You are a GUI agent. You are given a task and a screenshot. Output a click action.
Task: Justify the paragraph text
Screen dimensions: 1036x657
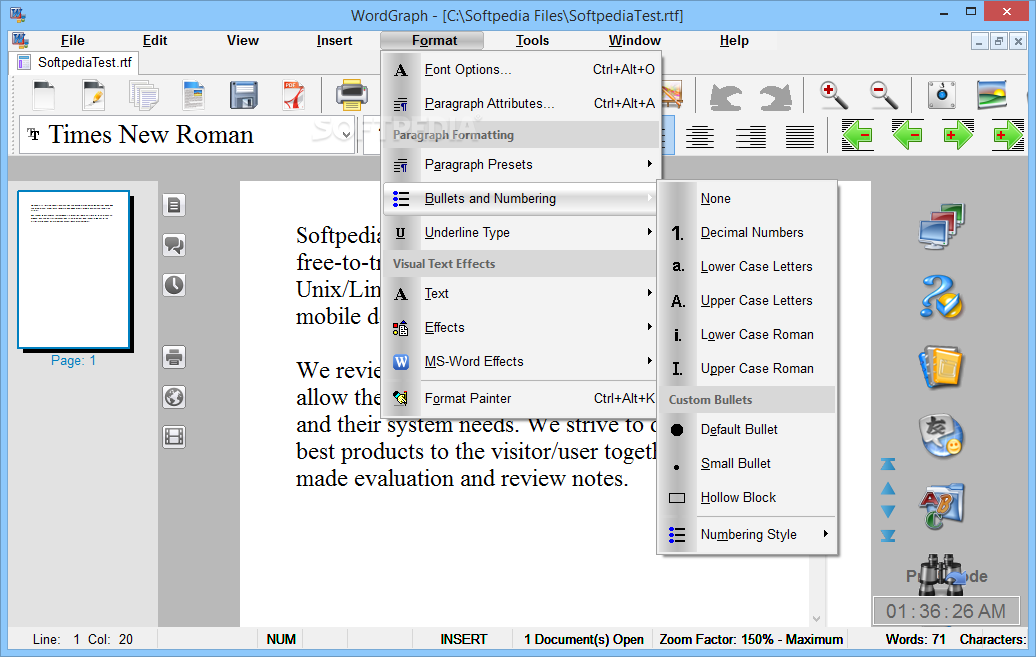[x=799, y=136]
